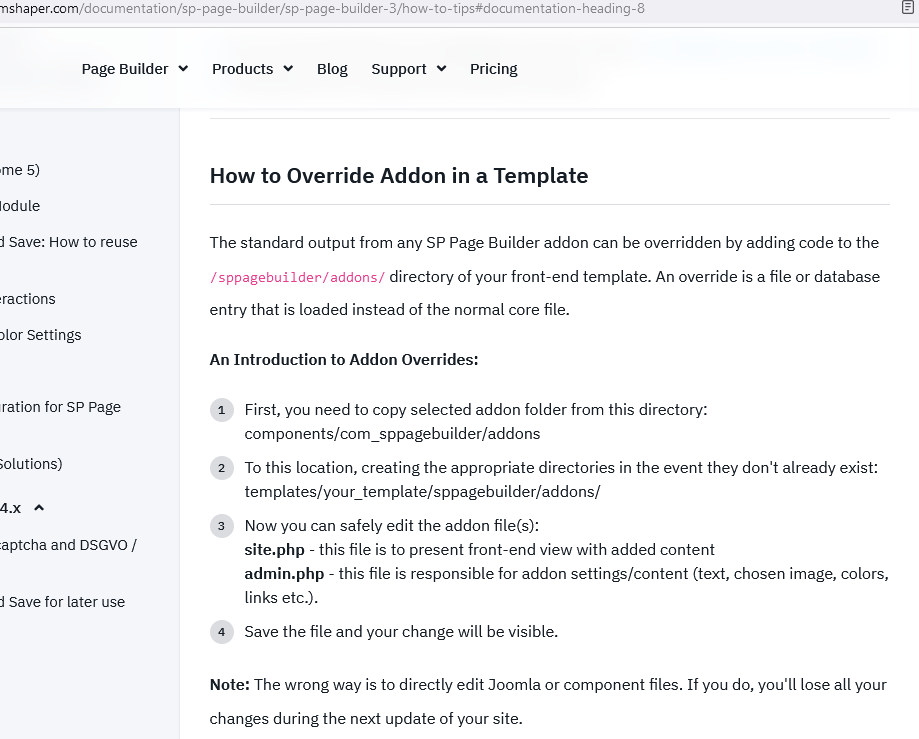This screenshot has width=919, height=739.
Task: Expand the Page Builder dropdown chevron
Action: click(183, 69)
